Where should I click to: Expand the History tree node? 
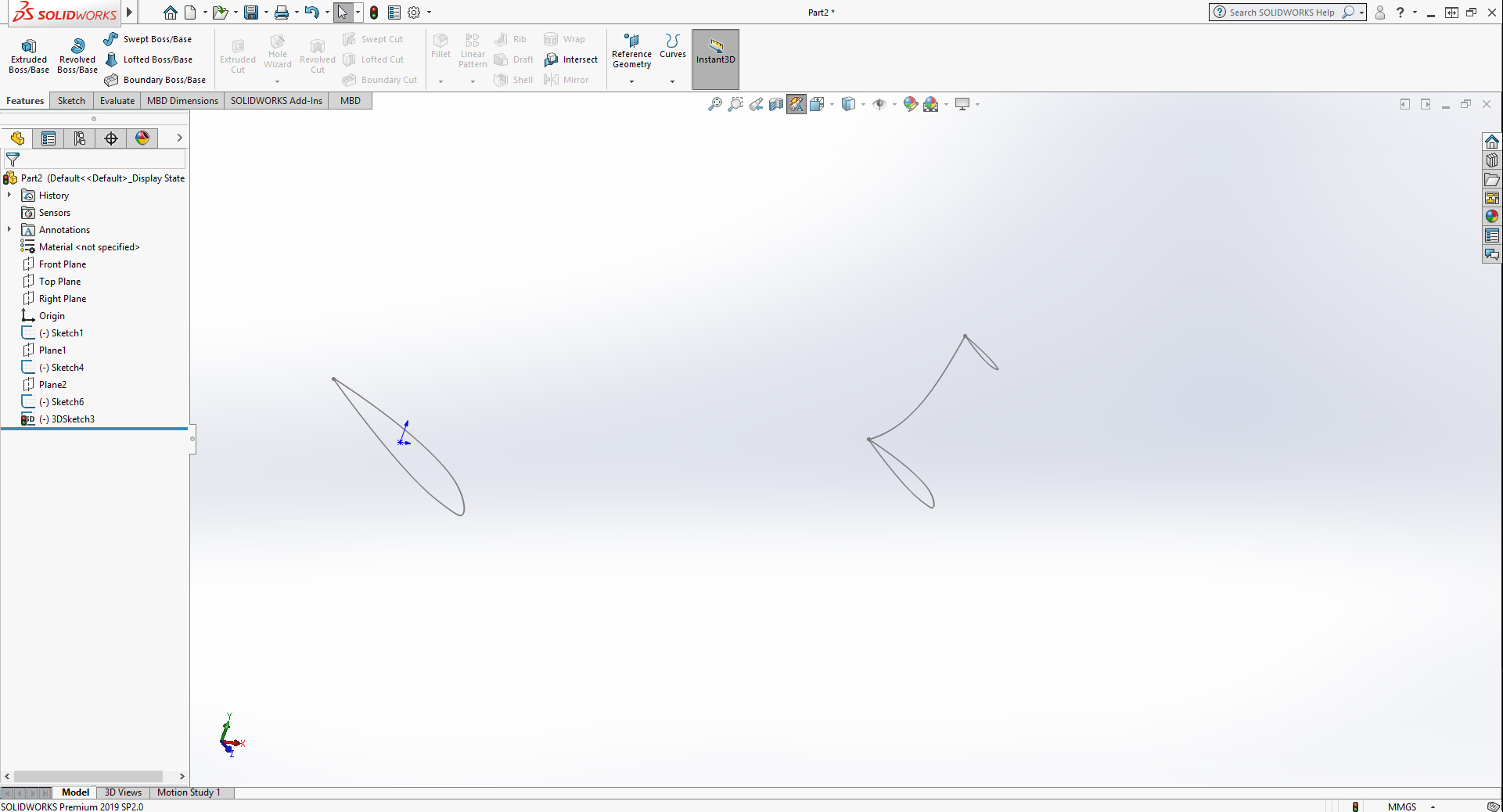point(9,195)
